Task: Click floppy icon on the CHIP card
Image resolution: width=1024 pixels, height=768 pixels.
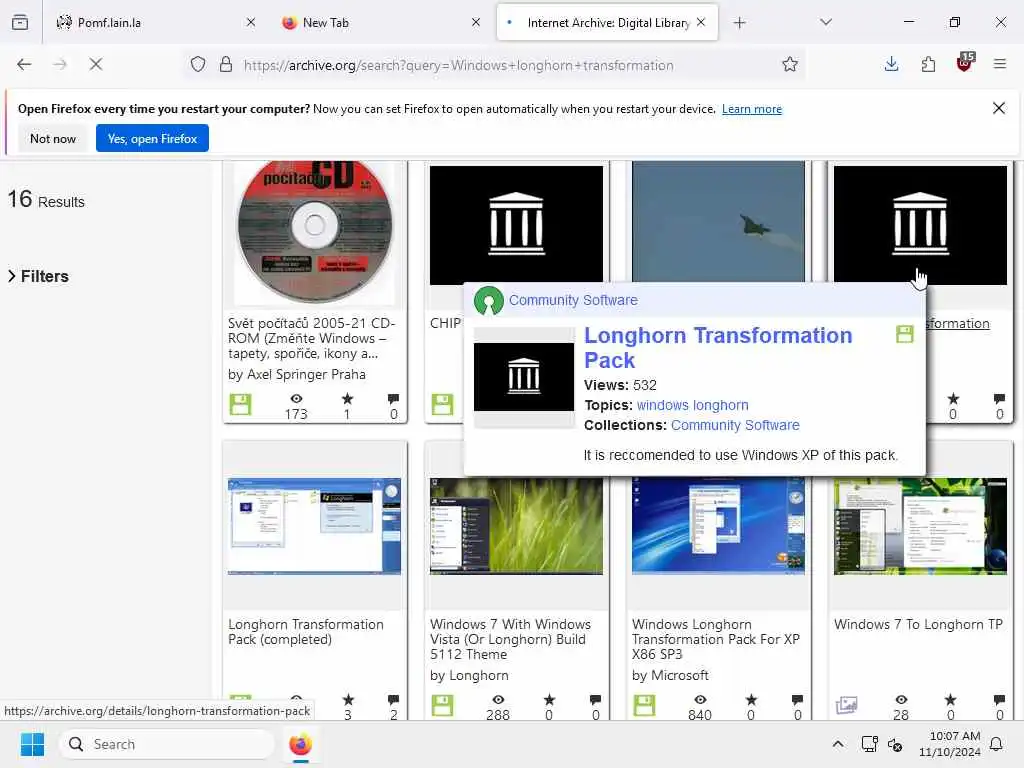Action: (442, 404)
